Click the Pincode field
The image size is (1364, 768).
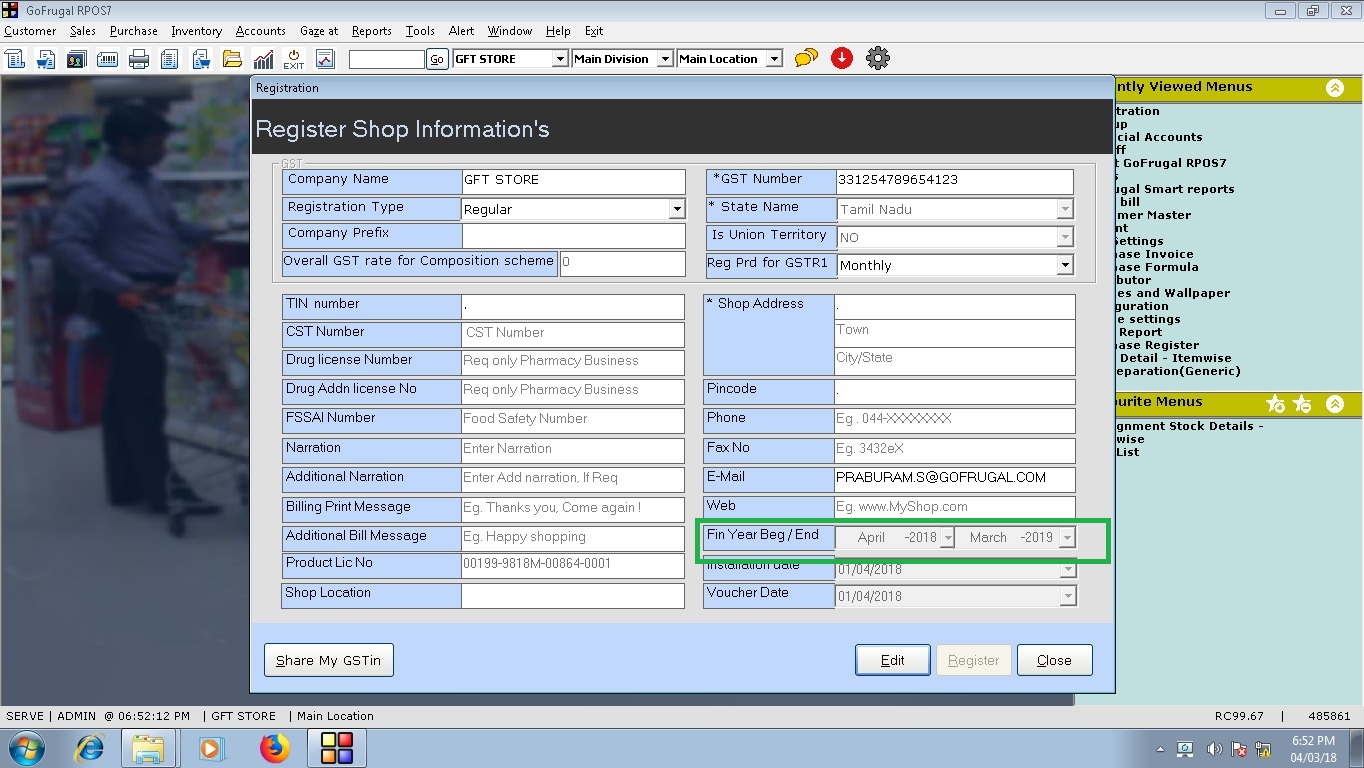(x=955, y=390)
